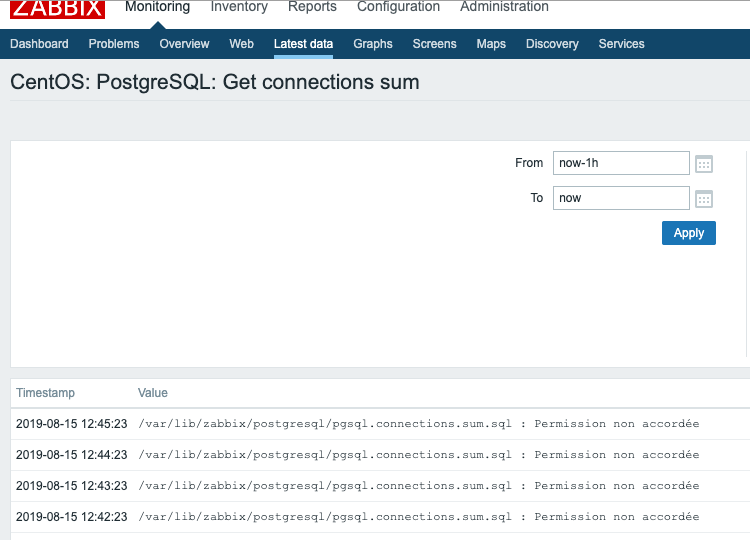750x540 pixels.
Task: Open the Graphs tab
Action: 373,44
